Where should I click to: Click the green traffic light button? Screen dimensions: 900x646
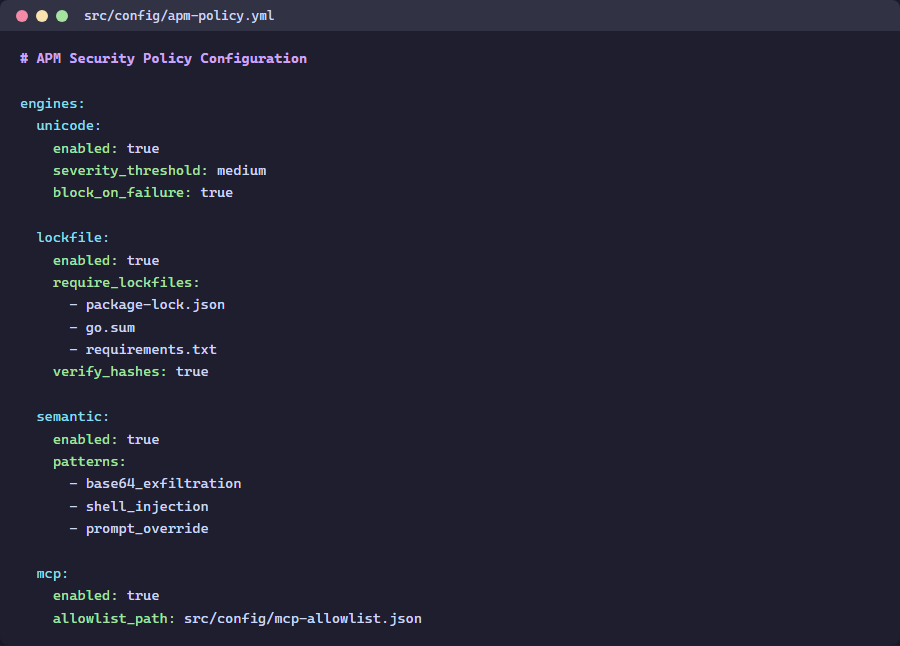click(x=62, y=16)
